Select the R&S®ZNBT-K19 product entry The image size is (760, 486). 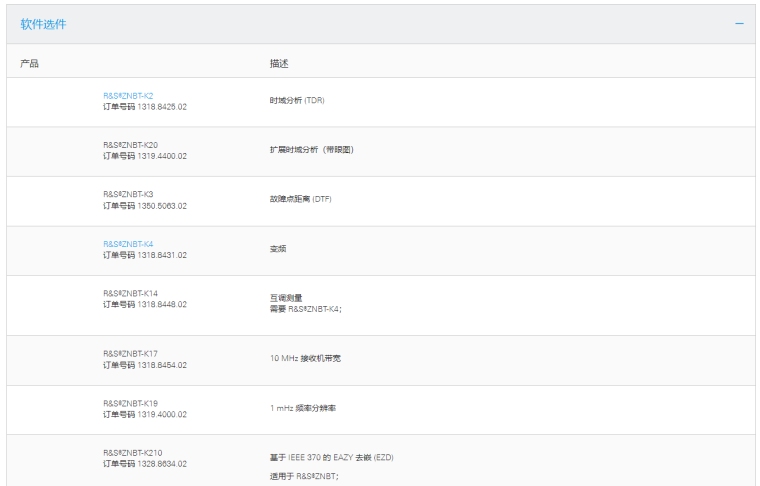(130, 401)
